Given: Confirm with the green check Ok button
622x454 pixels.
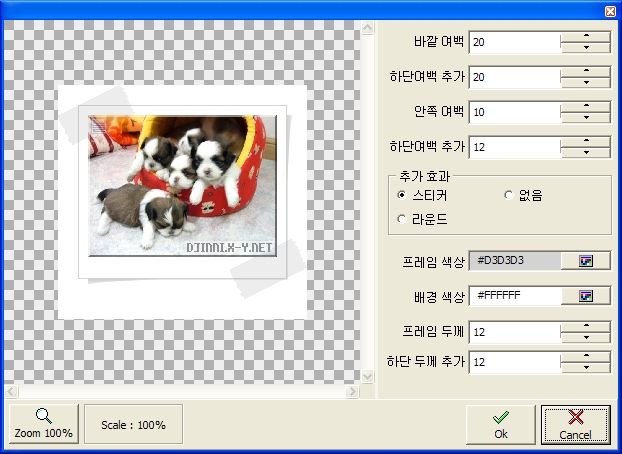Looking at the screenshot, I should 501,425.
